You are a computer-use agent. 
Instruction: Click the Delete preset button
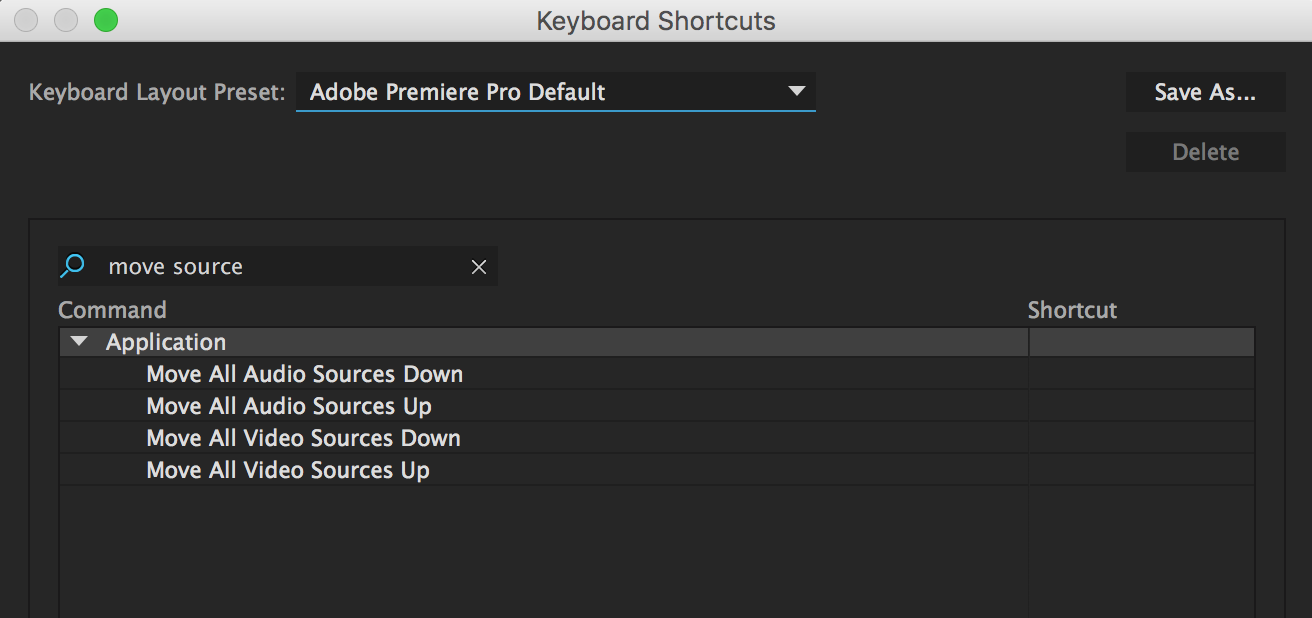pos(1205,152)
